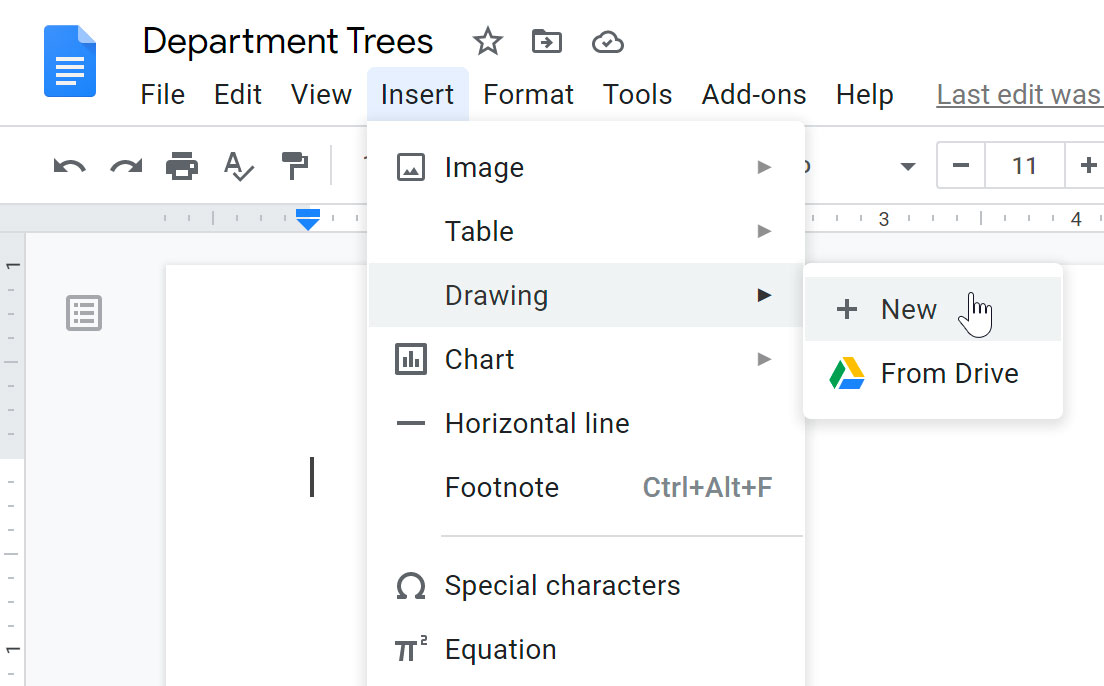Click the Google Docs home icon
The width and height of the screenshot is (1104, 686).
pyautogui.click(x=70, y=62)
